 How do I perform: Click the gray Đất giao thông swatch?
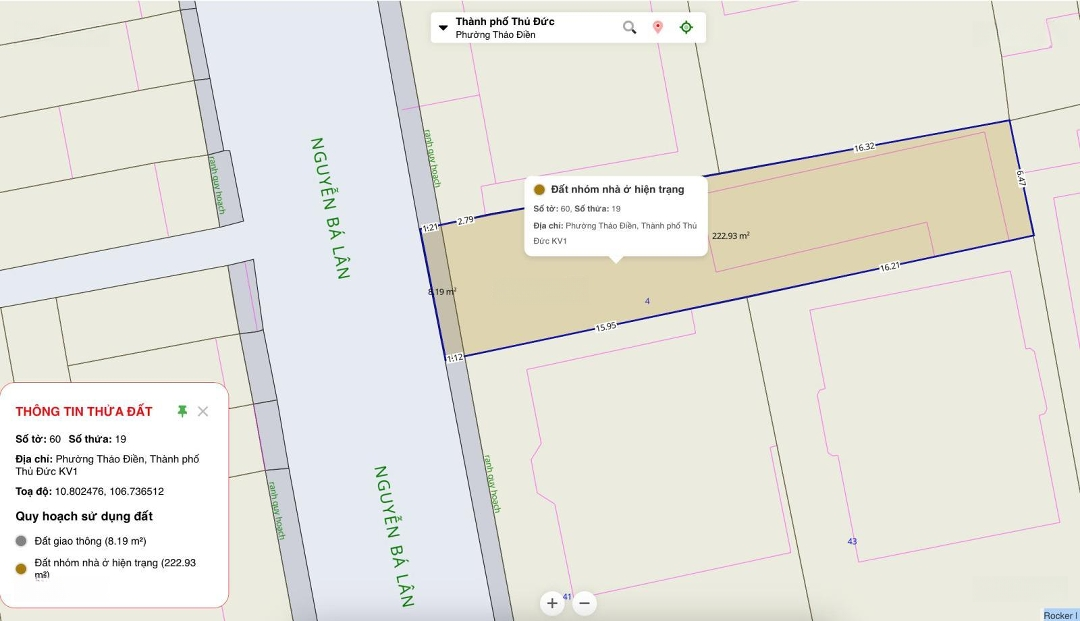coord(22,541)
